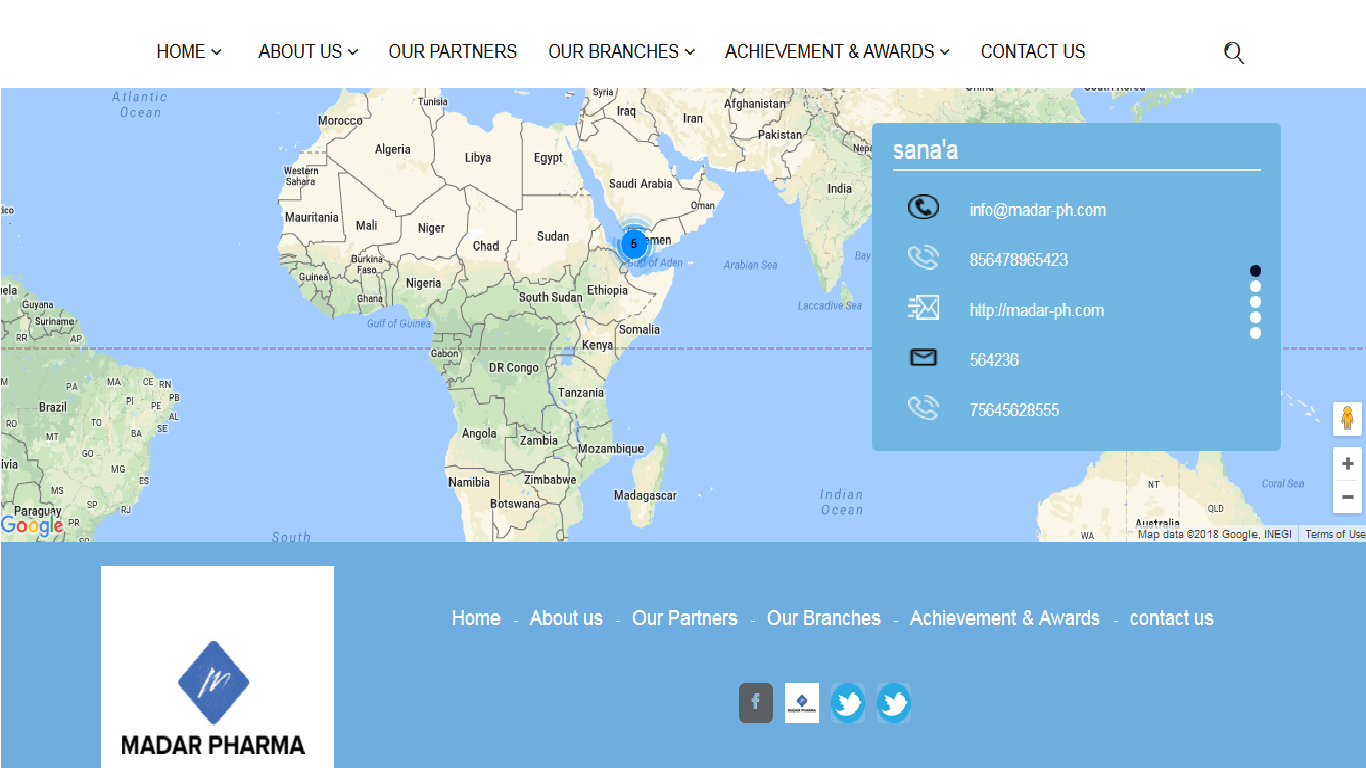The height and width of the screenshot is (768, 1366).
Task: Open the ACHIEVEMENT & AWARDS menu item
Action: (x=830, y=51)
